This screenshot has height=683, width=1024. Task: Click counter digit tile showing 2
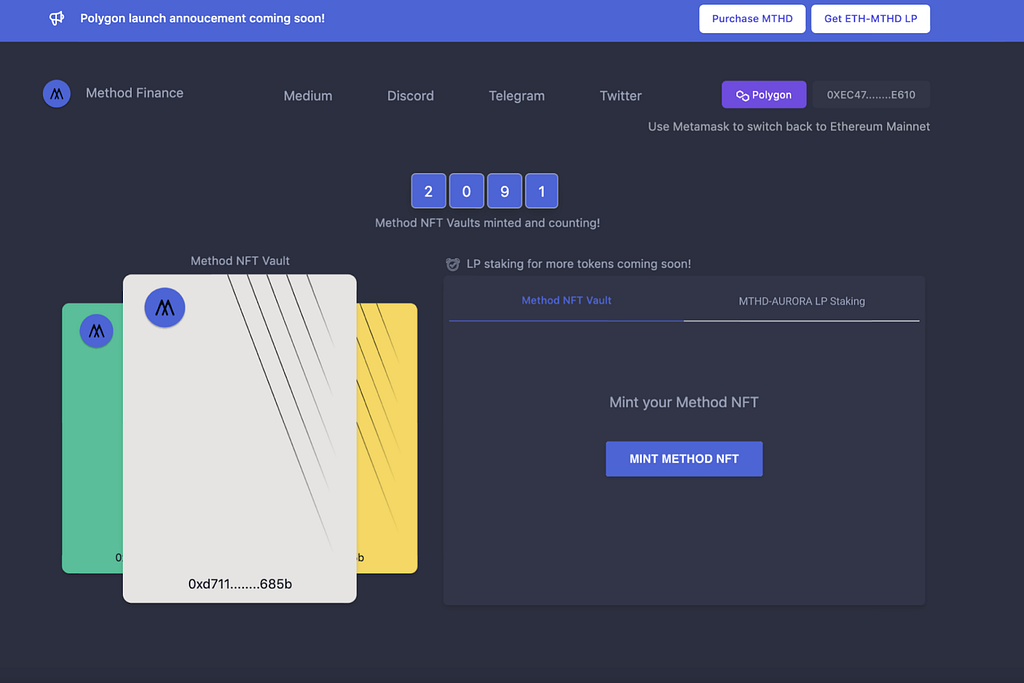[x=428, y=191]
